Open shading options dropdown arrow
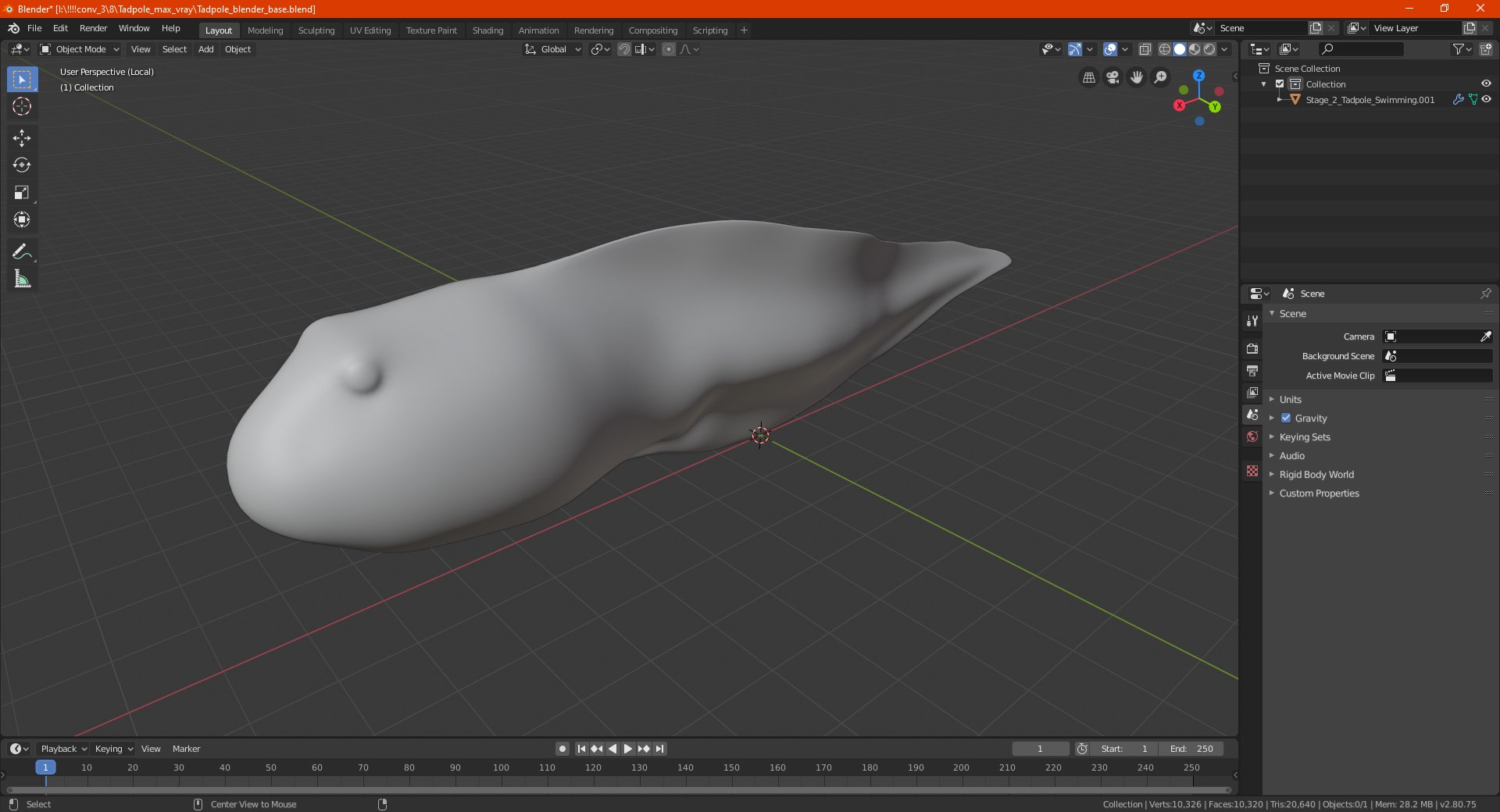Viewport: 1500px width, 812px height. point(1225,49)
